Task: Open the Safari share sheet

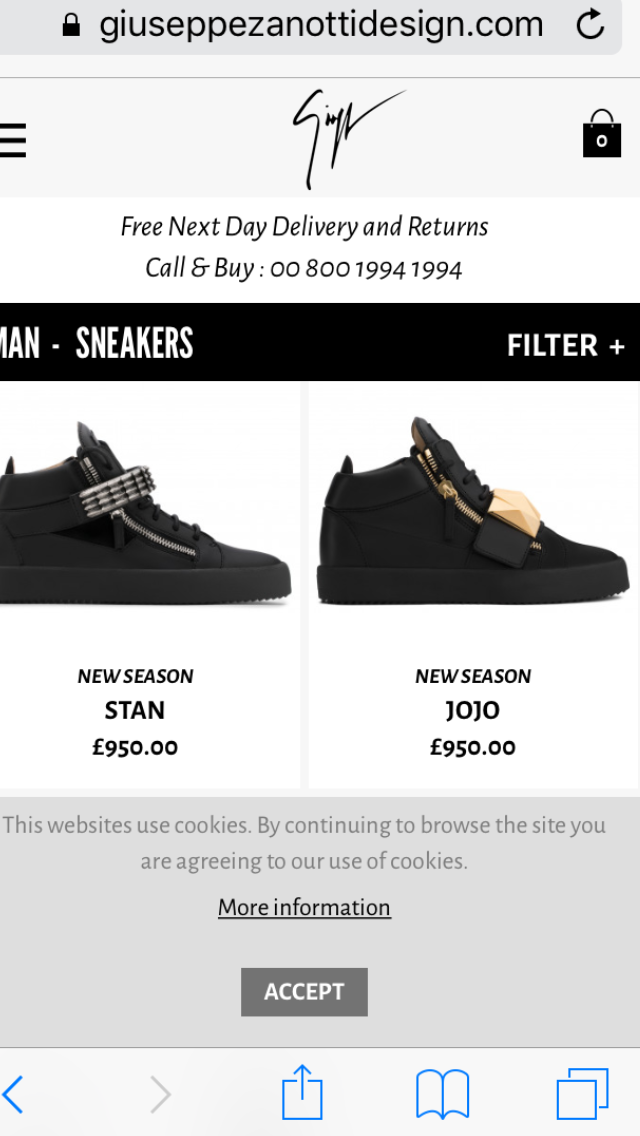Action: [302, 1092]
